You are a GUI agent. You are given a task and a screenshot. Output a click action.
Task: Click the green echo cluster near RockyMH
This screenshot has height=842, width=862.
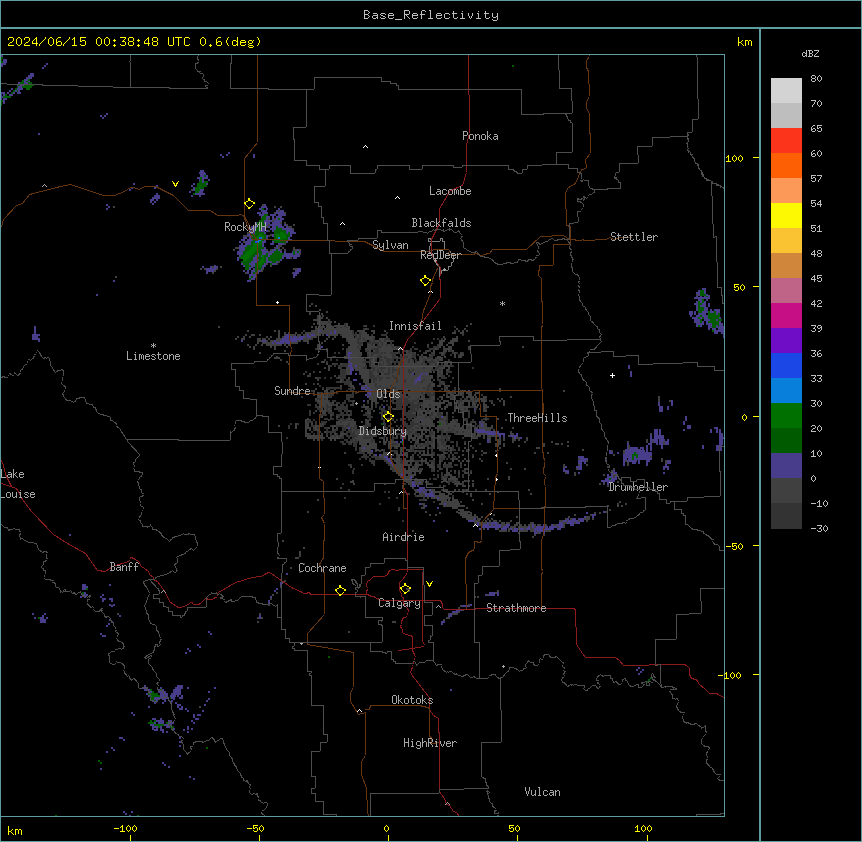coord(267,243)
